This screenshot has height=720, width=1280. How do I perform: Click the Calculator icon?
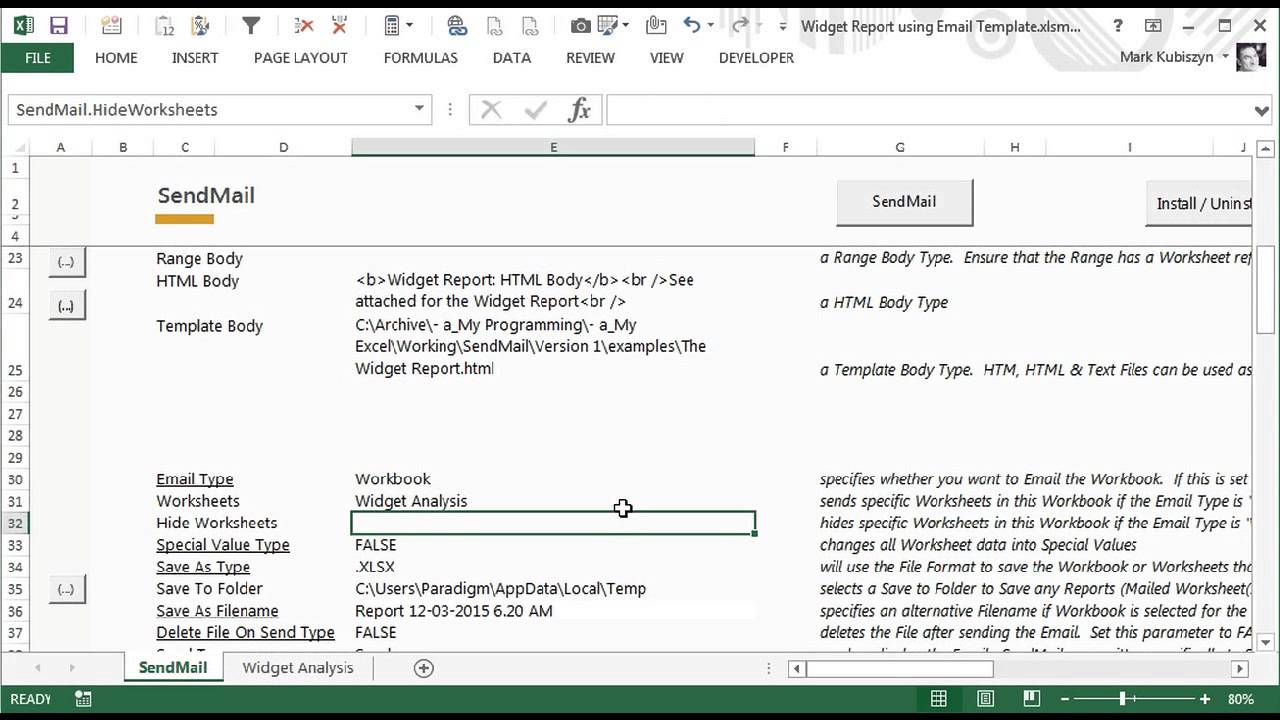click(x=393, y=26)
